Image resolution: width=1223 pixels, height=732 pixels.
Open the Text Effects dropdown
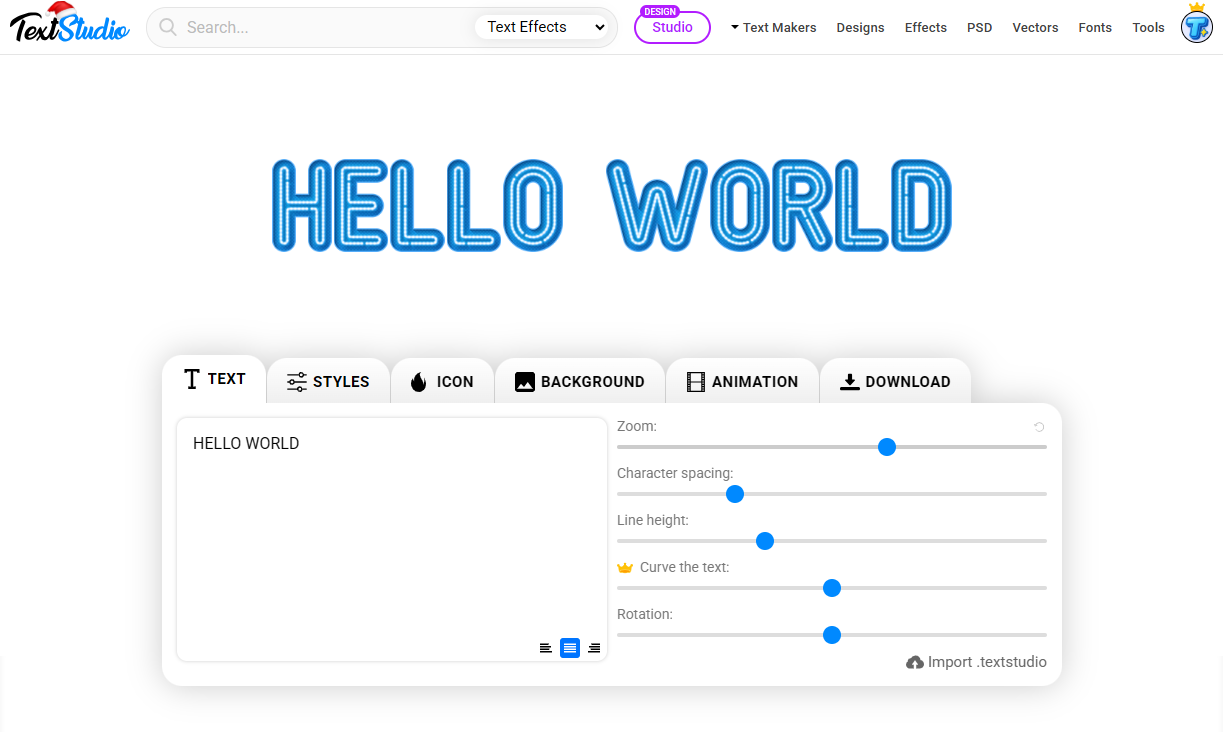pos(543,27)
